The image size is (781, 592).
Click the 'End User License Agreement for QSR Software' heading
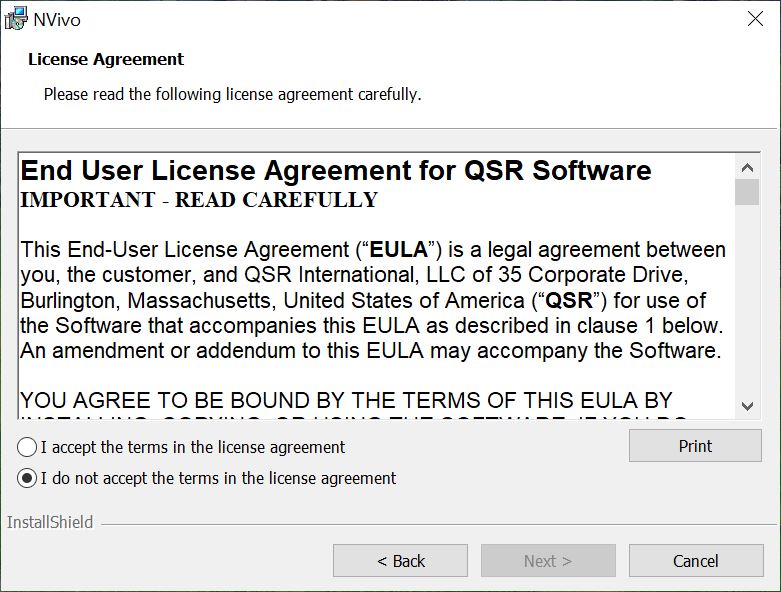(x=336, y=170)
